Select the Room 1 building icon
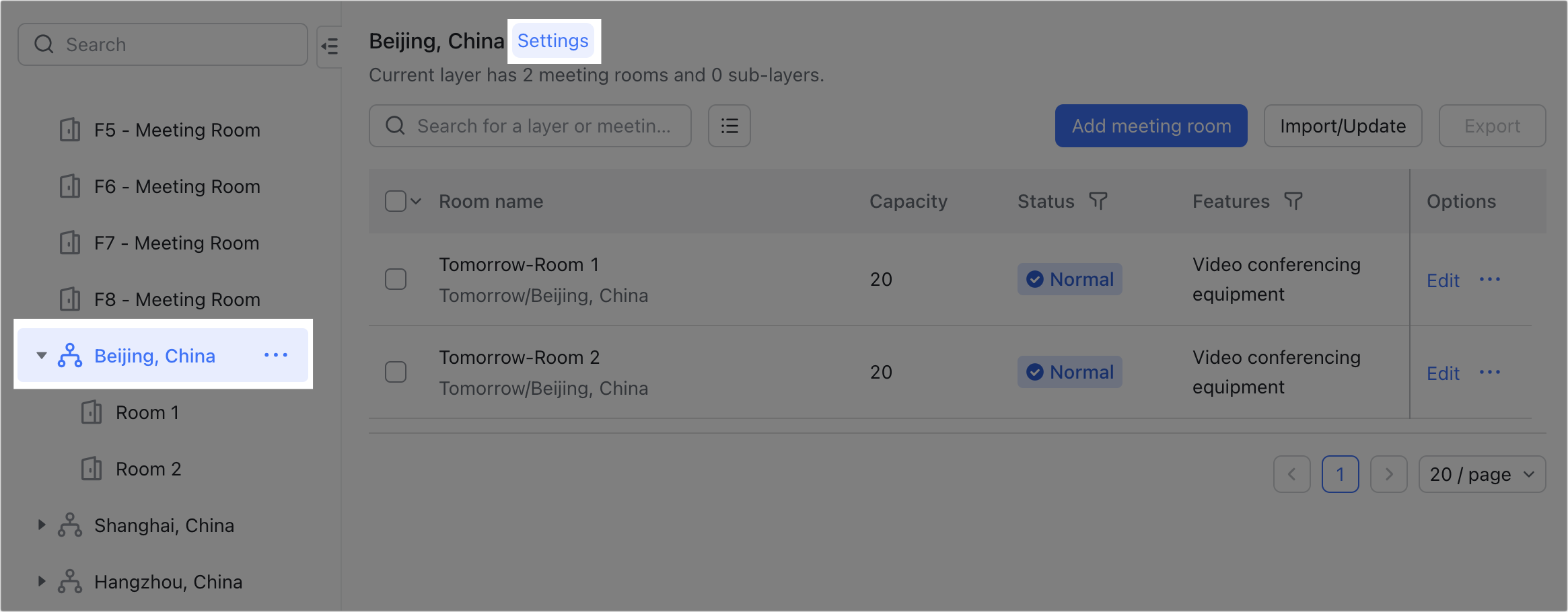The image size is (1568, 612). coord(91,412)
